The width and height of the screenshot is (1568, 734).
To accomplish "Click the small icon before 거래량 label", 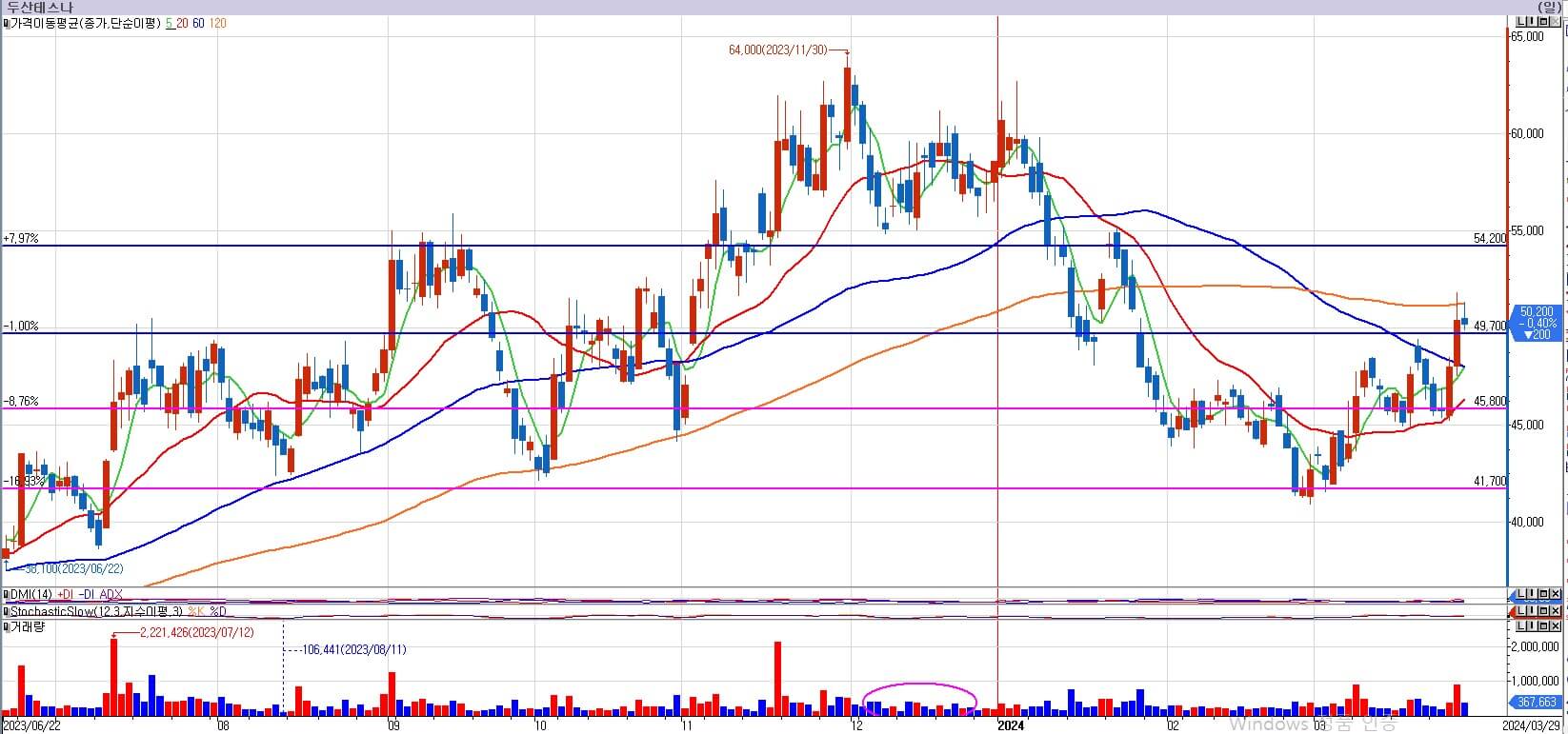I will 5,627.
